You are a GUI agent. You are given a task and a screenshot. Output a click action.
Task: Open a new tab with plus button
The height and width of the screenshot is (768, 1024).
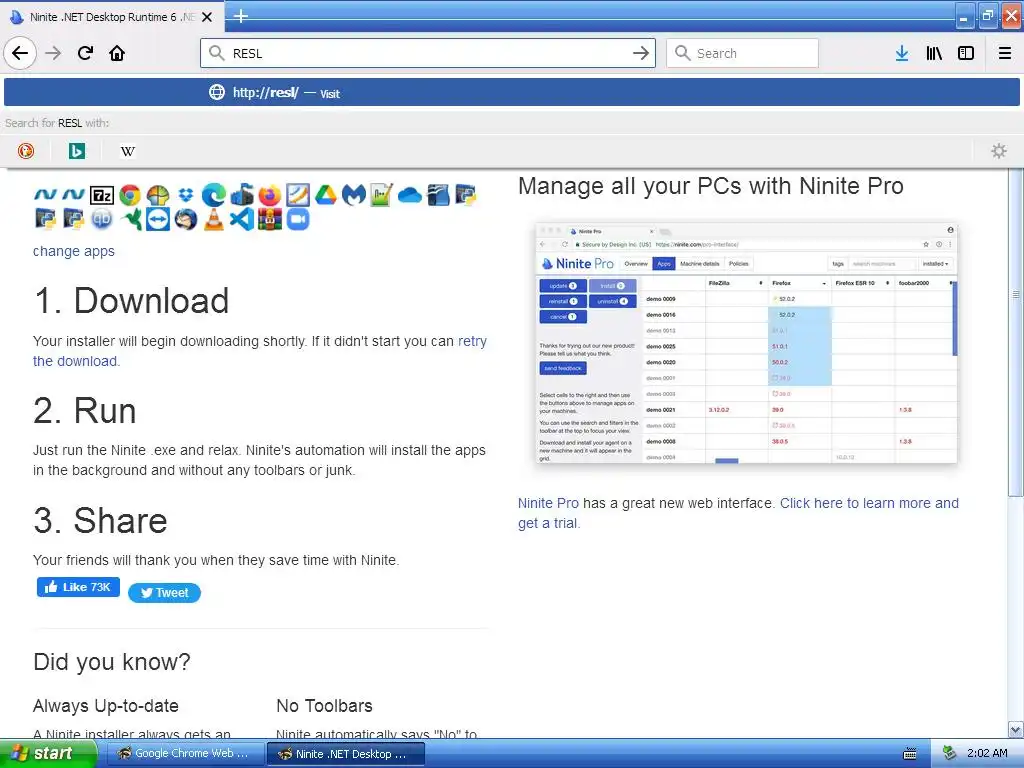[x=240, y=16]
